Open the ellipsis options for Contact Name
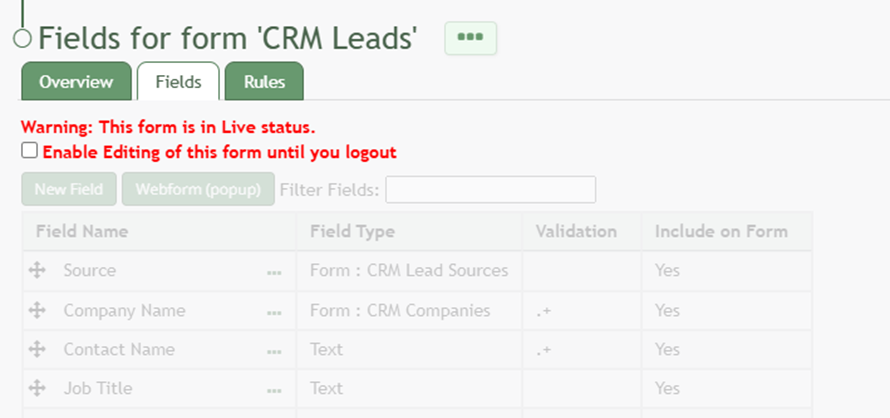The width and height of the screenshot is (890, 418). pyautogui.click(x=274, y=351)
